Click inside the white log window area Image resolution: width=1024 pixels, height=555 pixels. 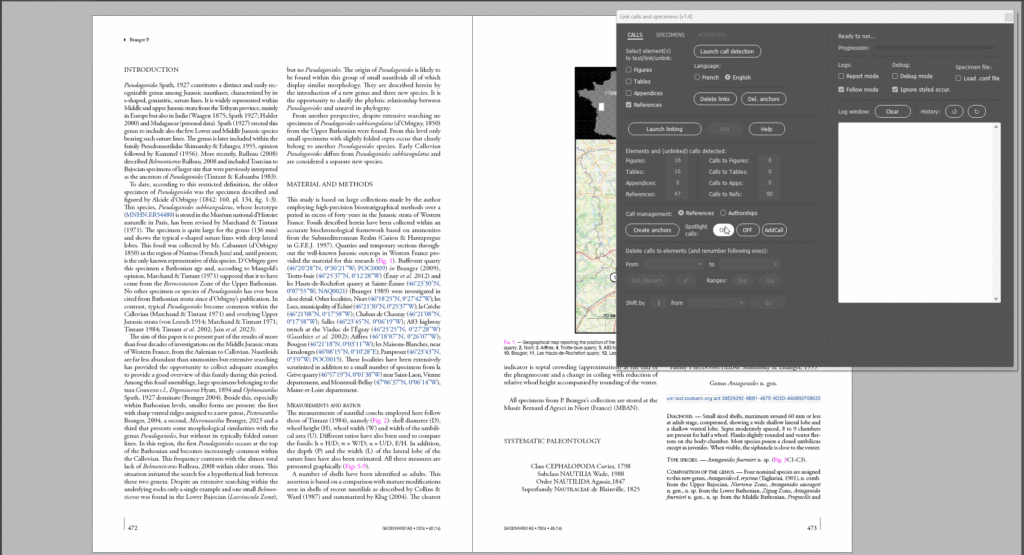[x=916, y=212]
